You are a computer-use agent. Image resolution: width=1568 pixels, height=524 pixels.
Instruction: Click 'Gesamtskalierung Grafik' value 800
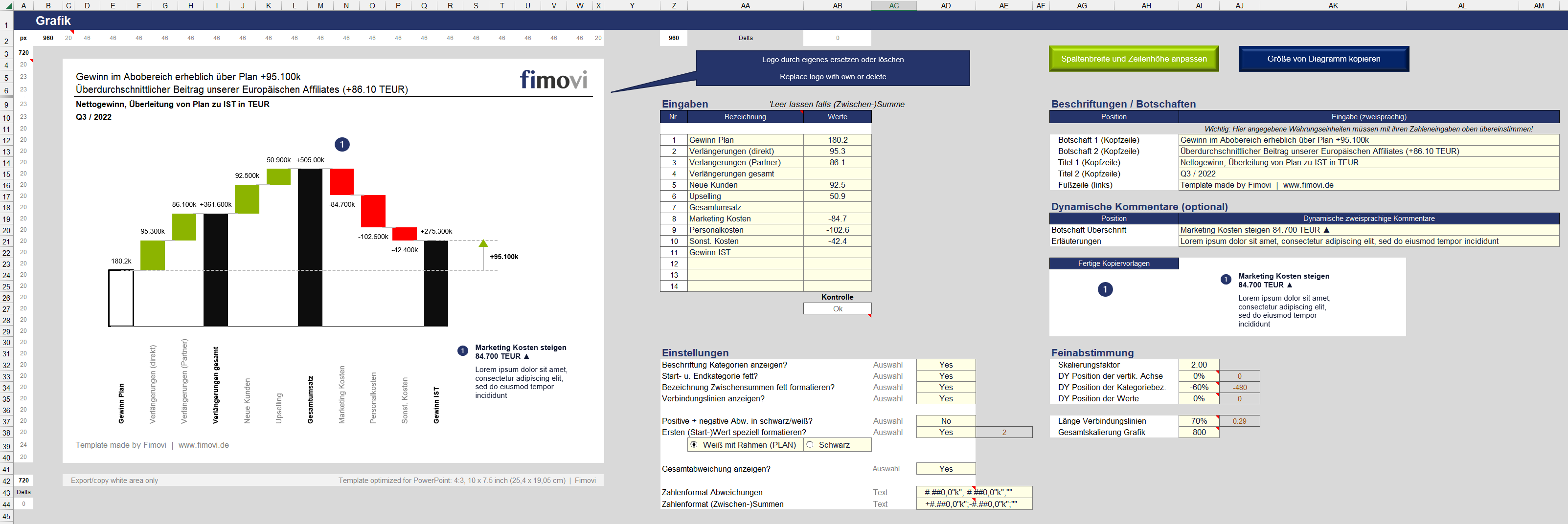coord(1199,432)
